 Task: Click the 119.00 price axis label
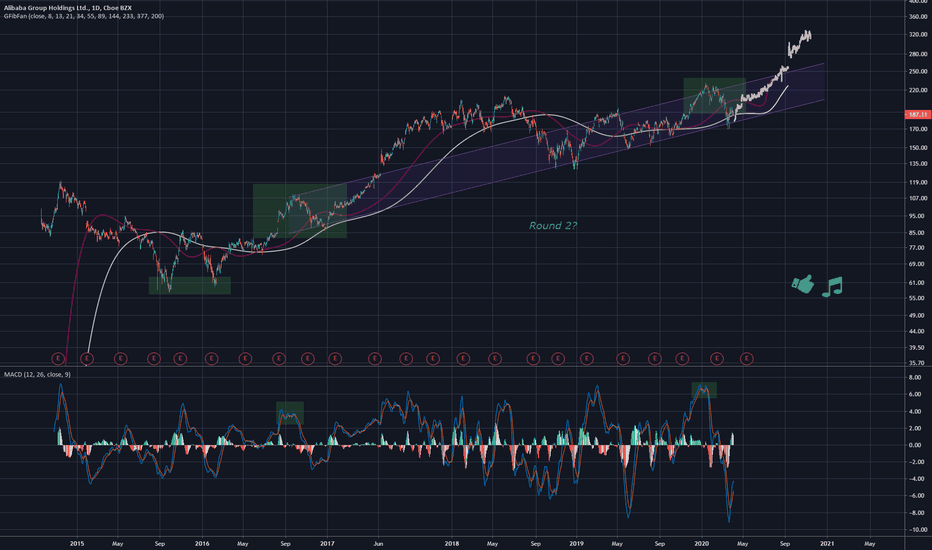(x=918, y=183)
